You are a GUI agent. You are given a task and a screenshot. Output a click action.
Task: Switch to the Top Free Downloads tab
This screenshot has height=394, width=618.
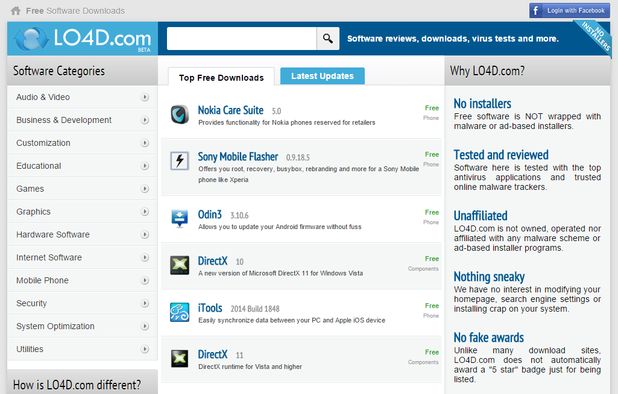221,78
